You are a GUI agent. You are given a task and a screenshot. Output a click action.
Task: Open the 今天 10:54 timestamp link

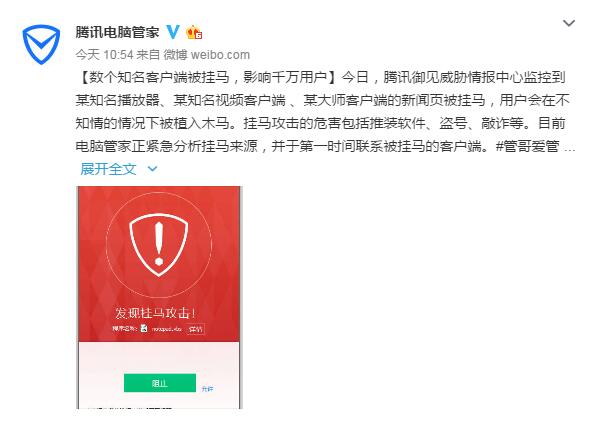(104, 55)
